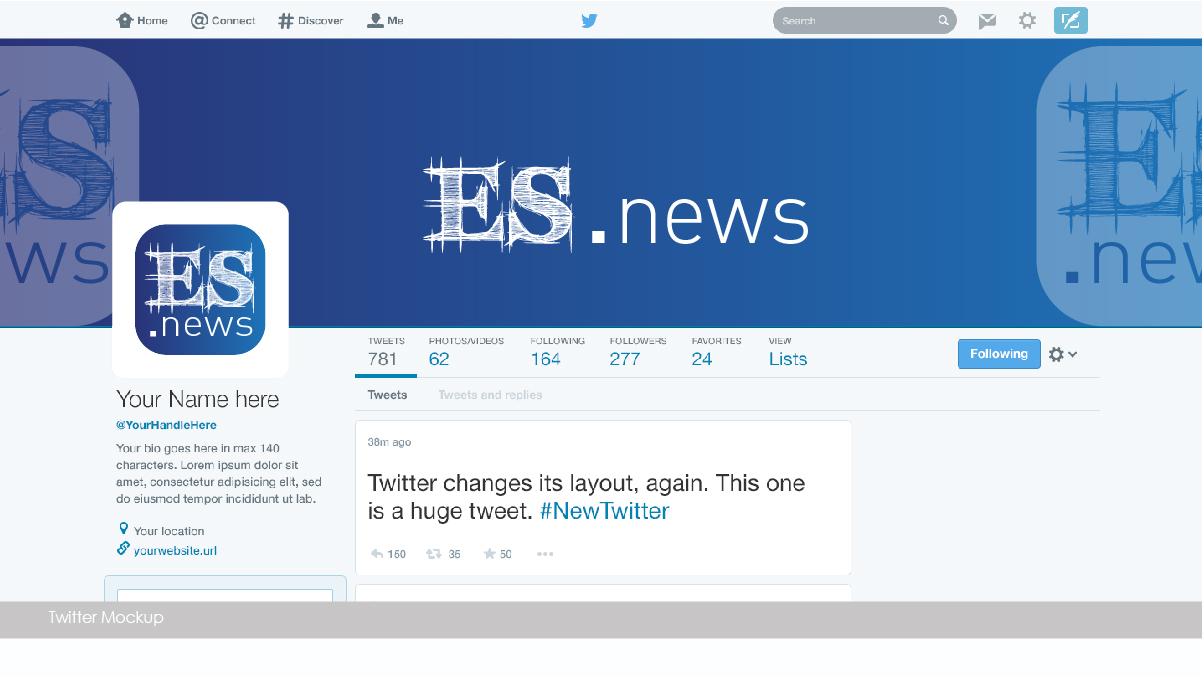This screenshot has height=677, width=1202.
Task: Open the Connect page
Action: pyautogui.click(x=223, y=20)
